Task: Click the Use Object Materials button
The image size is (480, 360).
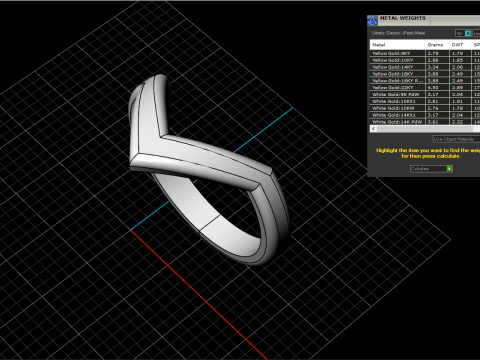Action: (456, 139)
